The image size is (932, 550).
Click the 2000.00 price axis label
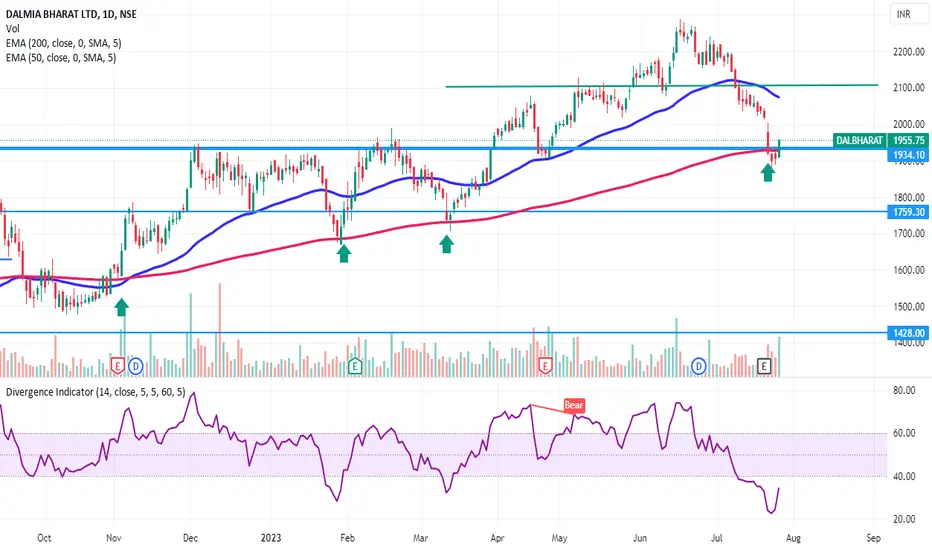click(x=909, y=124)
